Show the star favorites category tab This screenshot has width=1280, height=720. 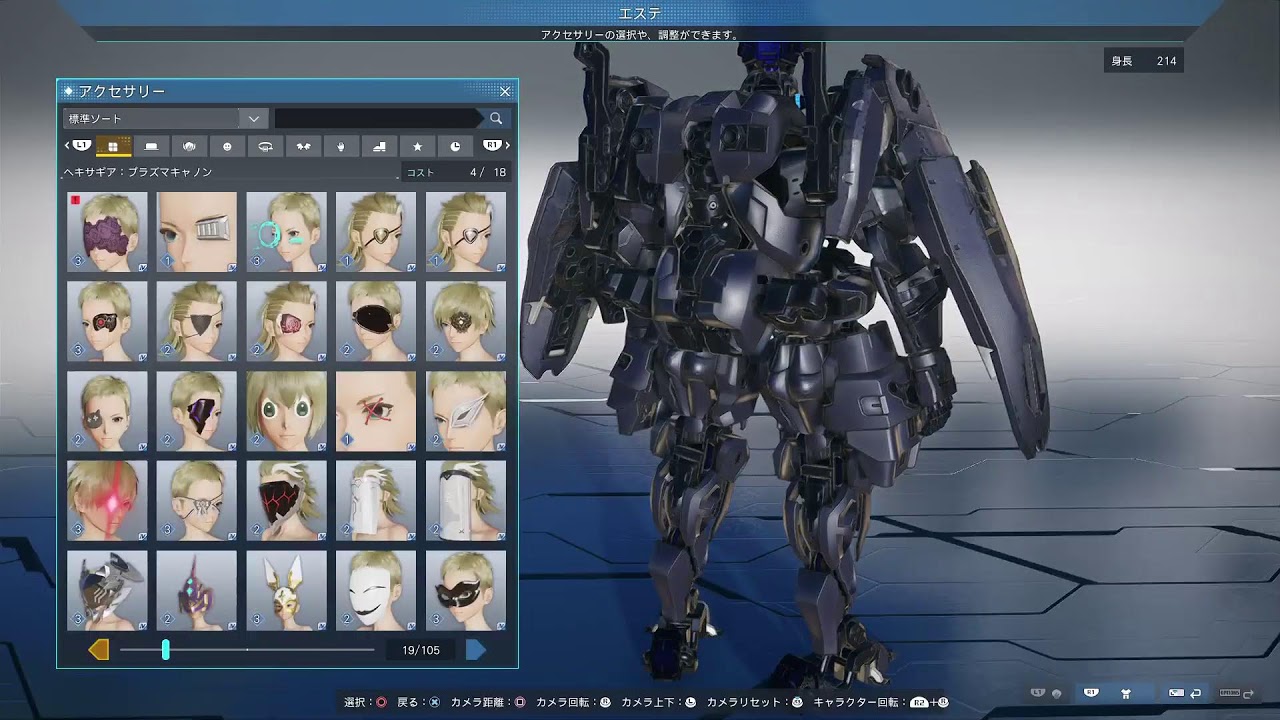click(x=417, y=146)
